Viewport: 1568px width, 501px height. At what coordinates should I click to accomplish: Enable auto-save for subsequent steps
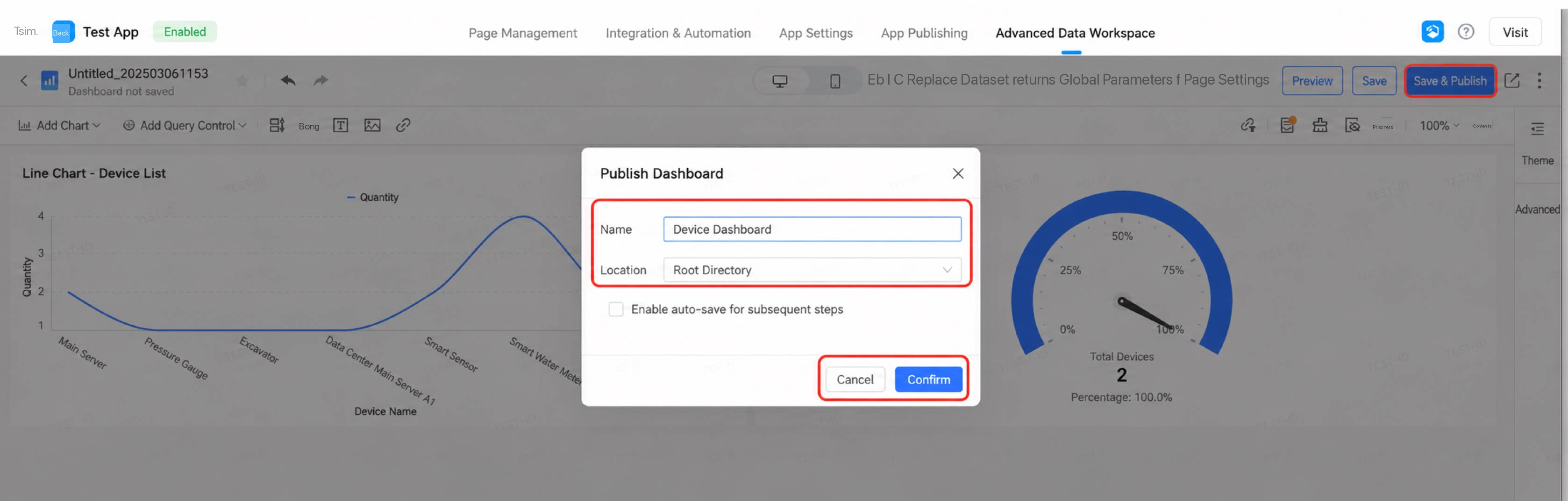(616, 309)
